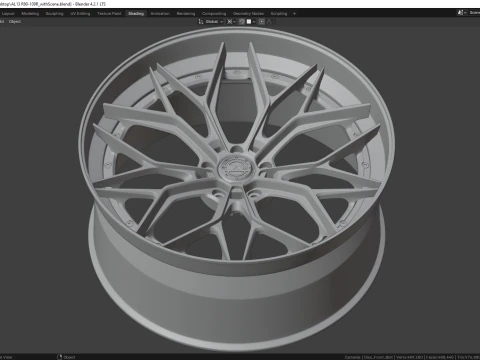This screenshot has height=360, width=480.
Task: Open the Compositing workspace tab
Action: (214, 14)
